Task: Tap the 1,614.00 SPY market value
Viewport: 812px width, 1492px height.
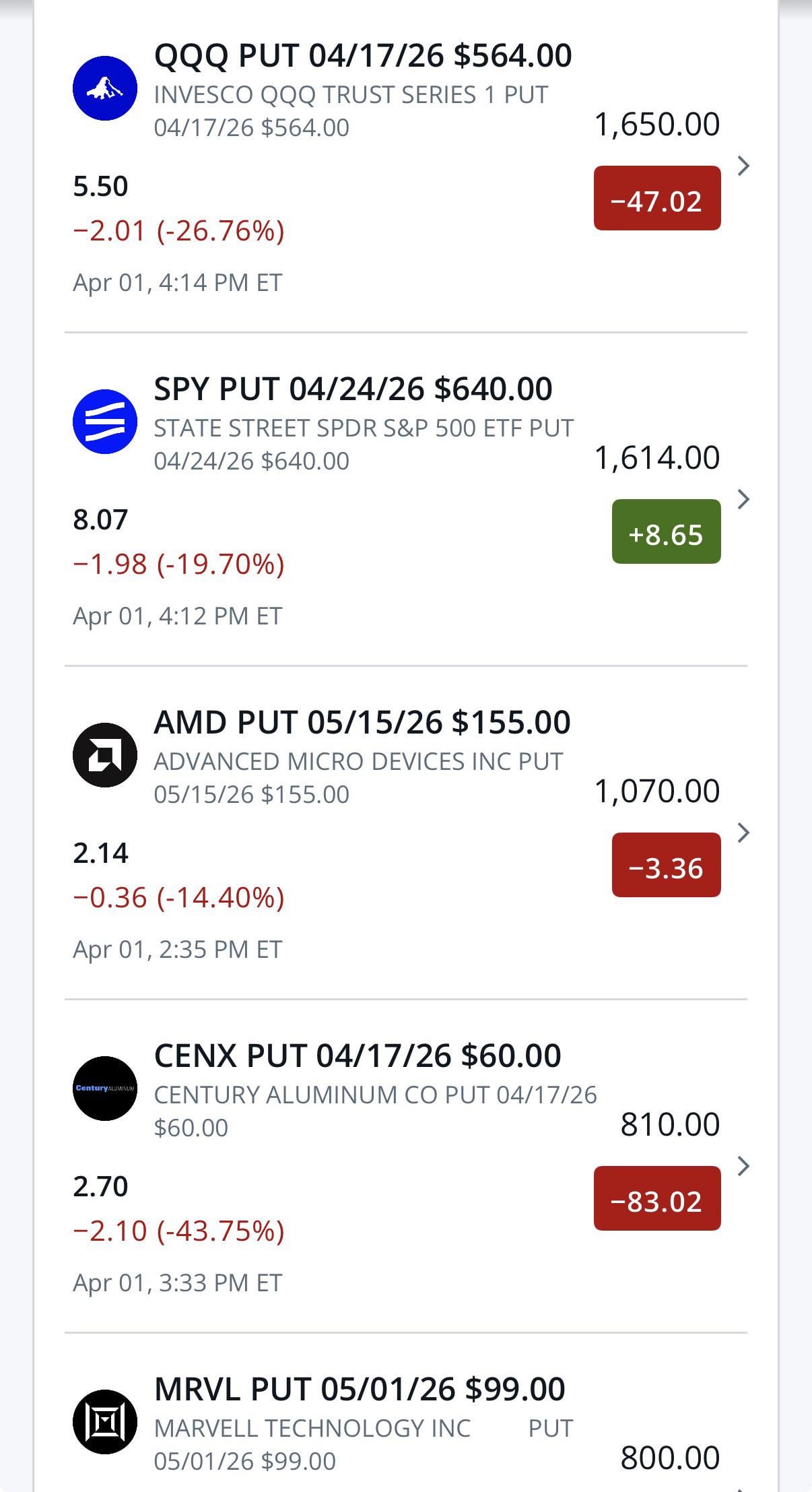Action: pos(657,458)
